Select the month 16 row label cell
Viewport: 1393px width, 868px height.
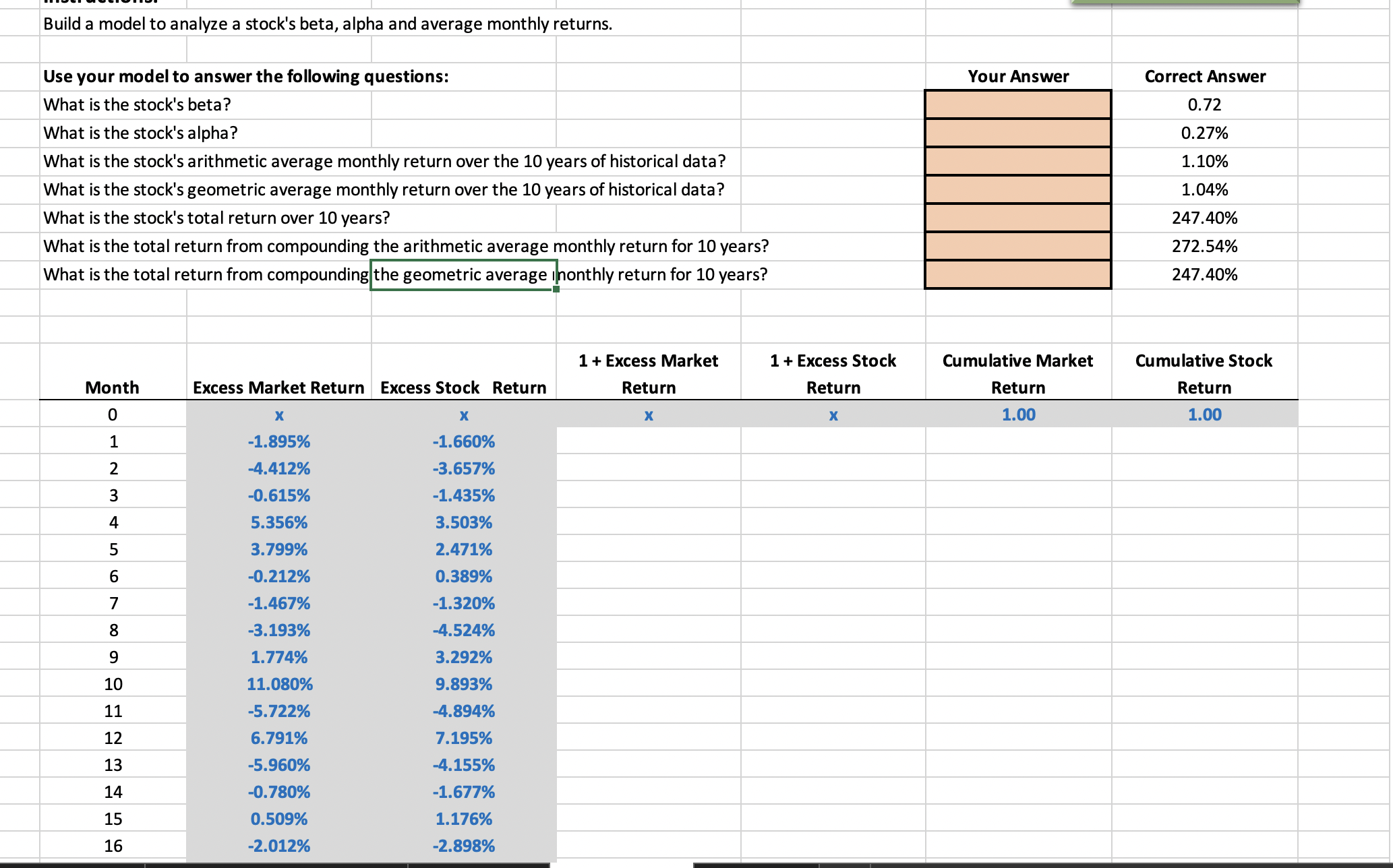[113, 846]
